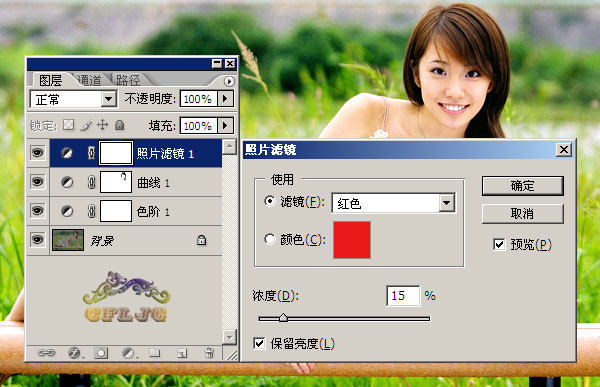
Task: Toggle lock image pixels brush icon
Action: tap(86, 125)
